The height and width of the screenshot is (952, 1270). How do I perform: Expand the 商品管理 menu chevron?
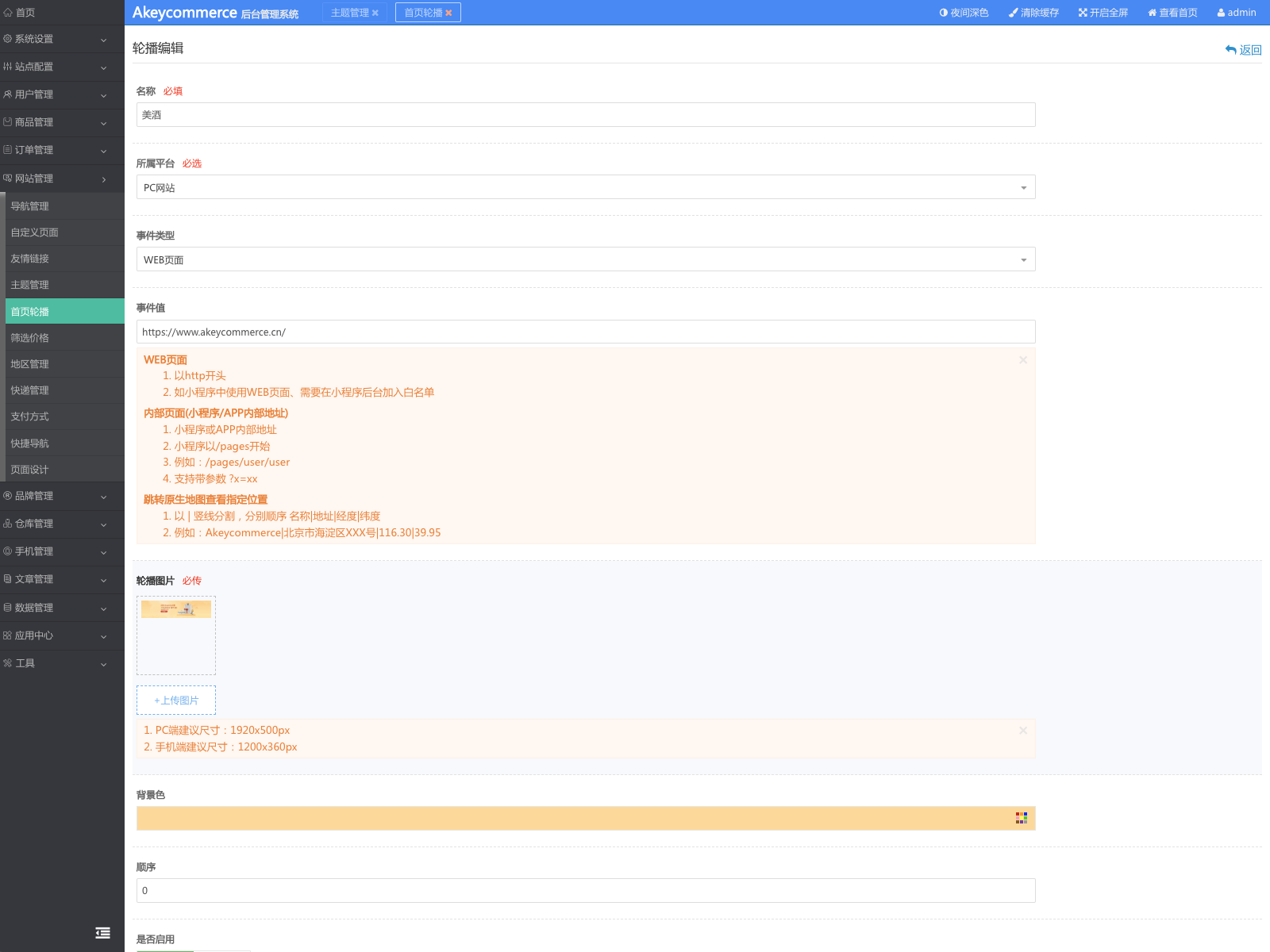coord(103,123)
